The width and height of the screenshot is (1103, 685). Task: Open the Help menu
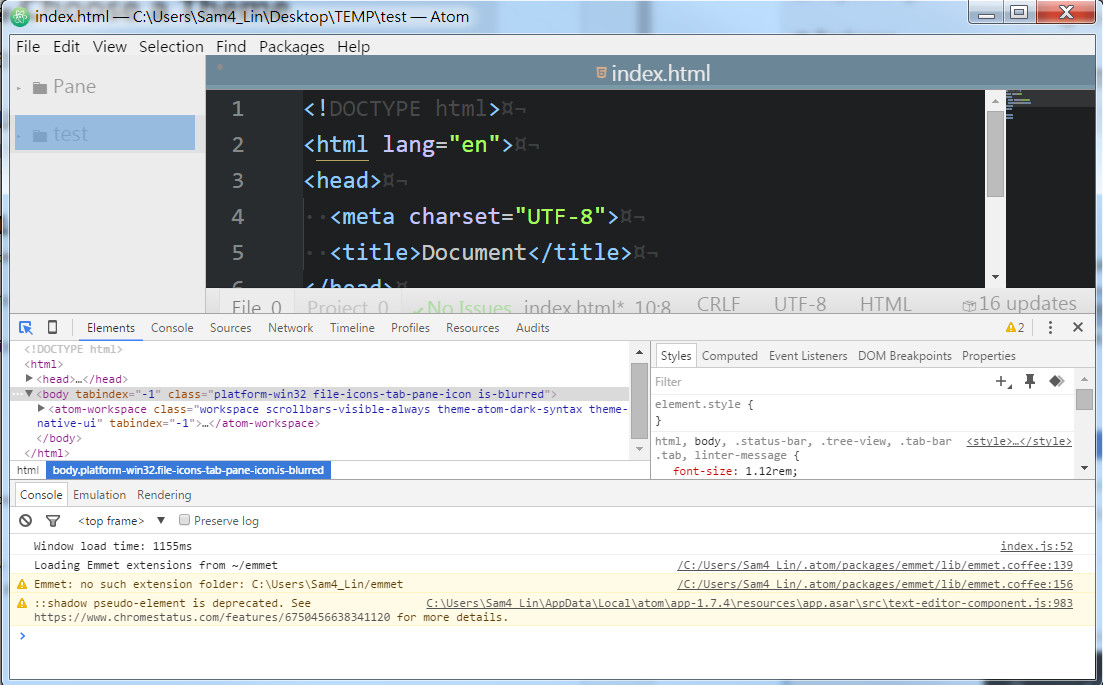click(x=353, y=46)
